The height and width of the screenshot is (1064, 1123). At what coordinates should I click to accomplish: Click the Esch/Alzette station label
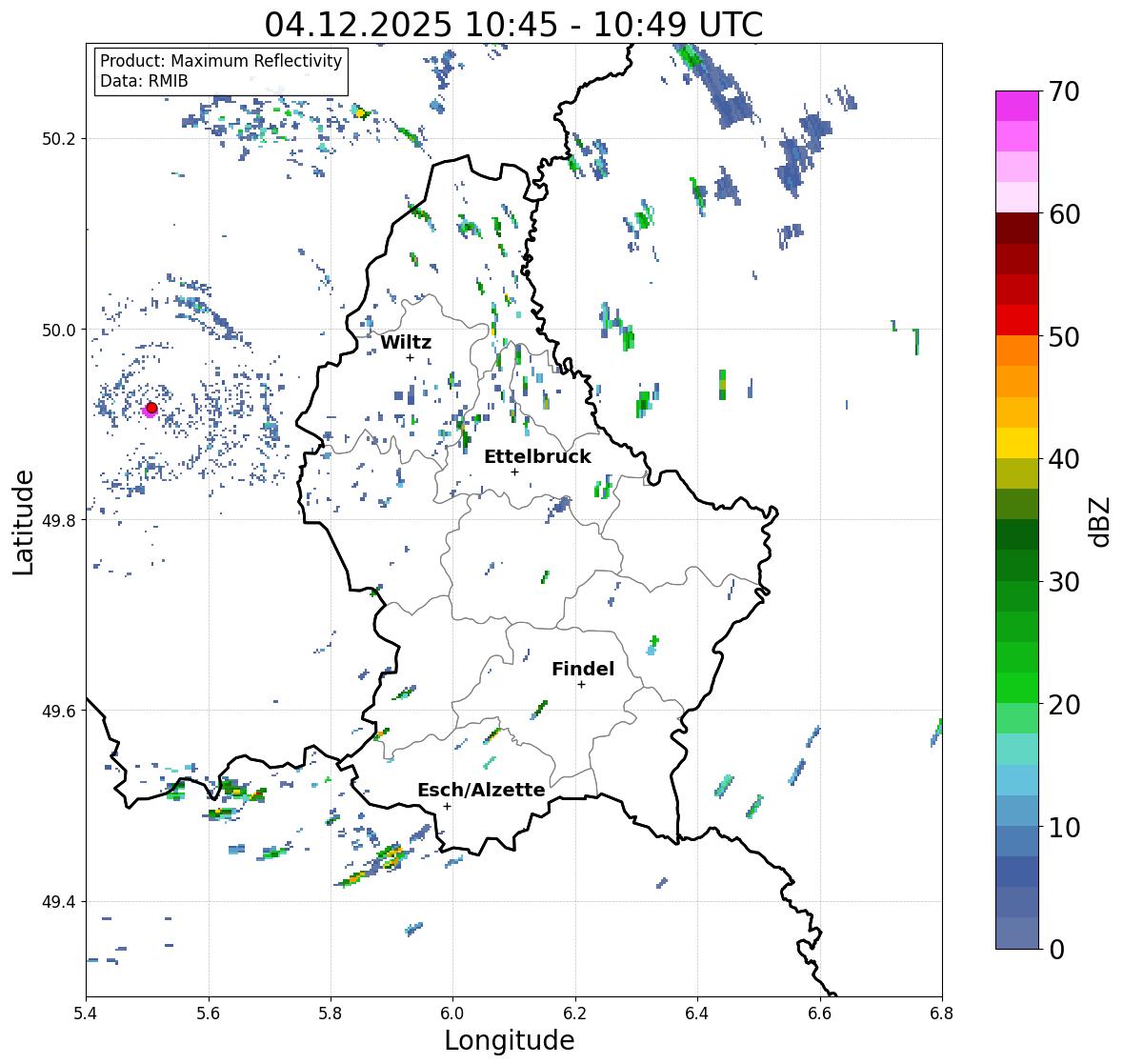pos(481,790)
